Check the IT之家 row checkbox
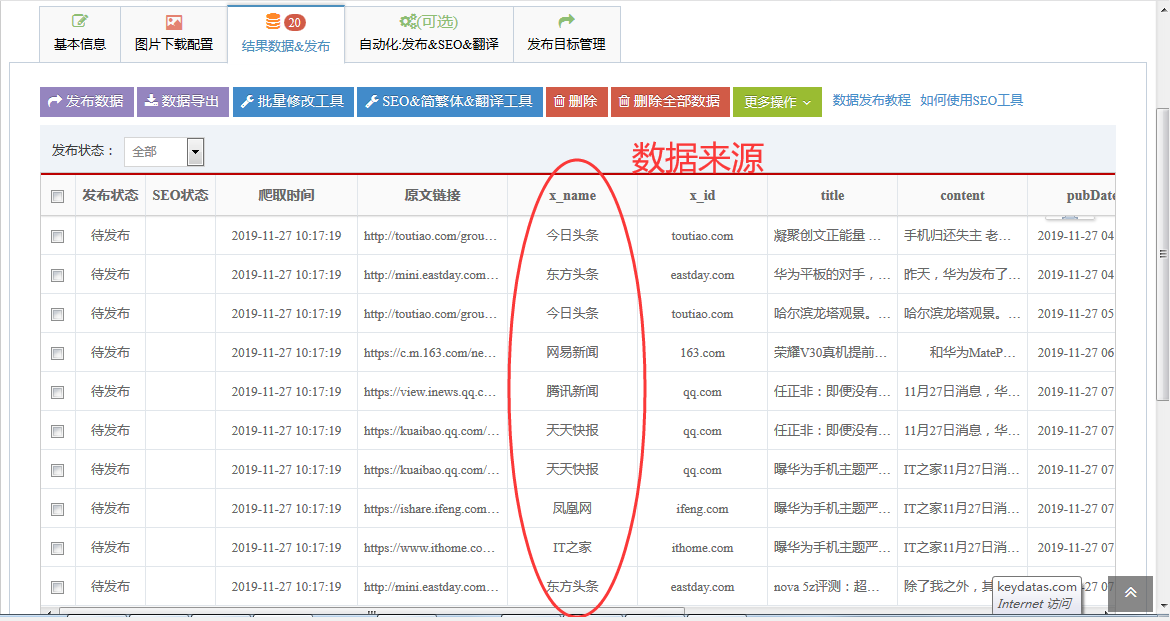1170x621 pixels. coord(57,549)
